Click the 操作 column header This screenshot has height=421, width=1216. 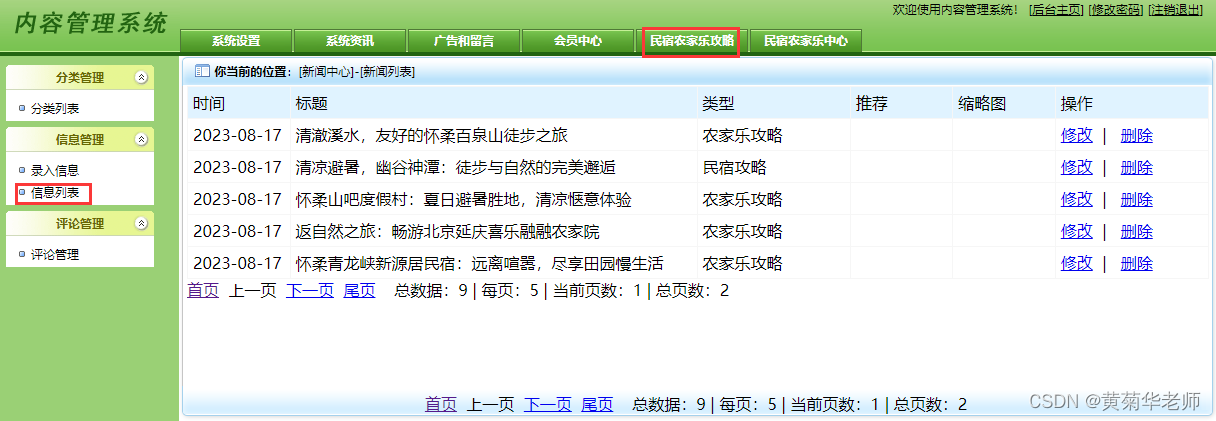click(1077, 104)
